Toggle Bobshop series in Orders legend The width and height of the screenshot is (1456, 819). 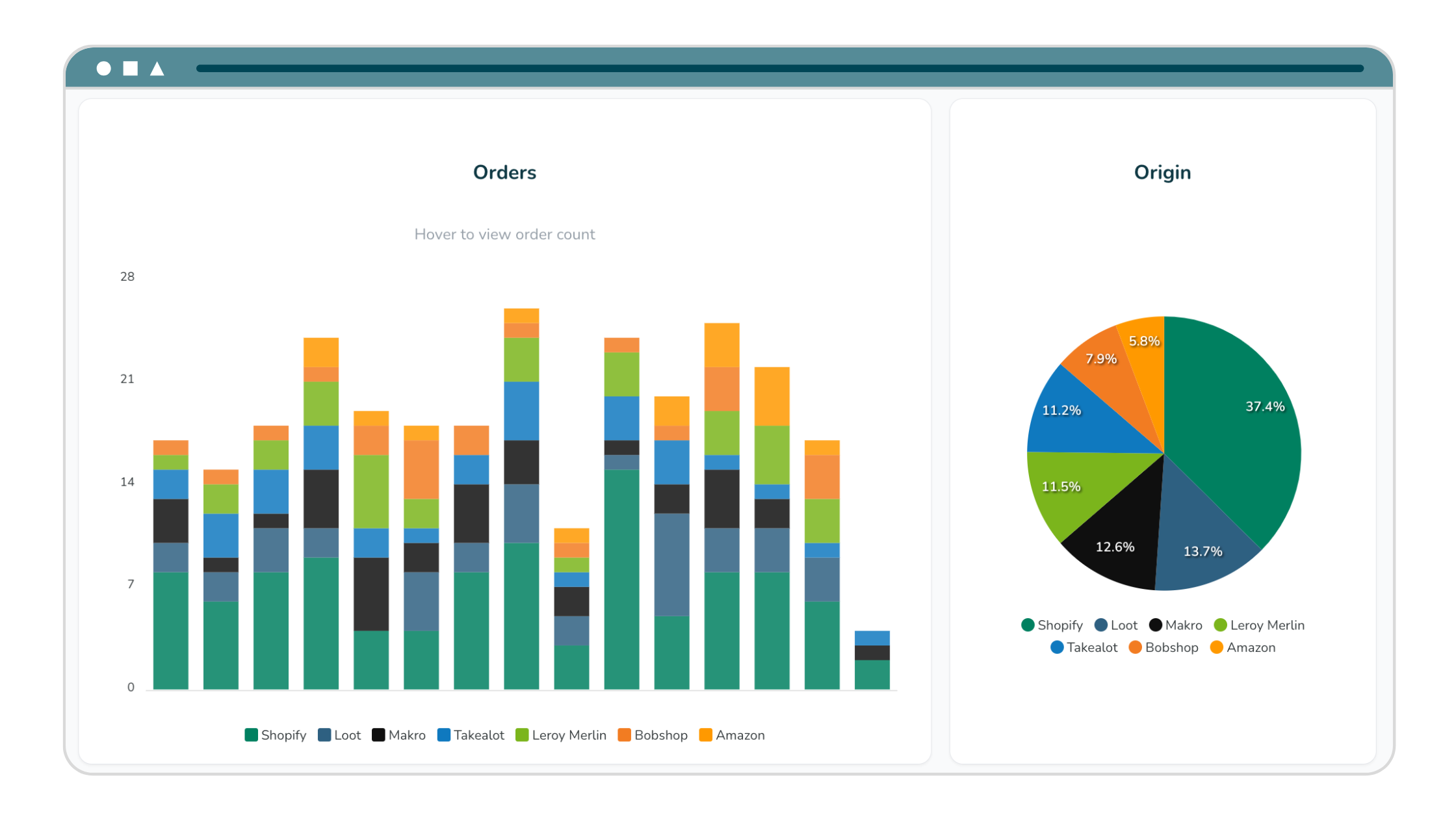pos(653,735)
